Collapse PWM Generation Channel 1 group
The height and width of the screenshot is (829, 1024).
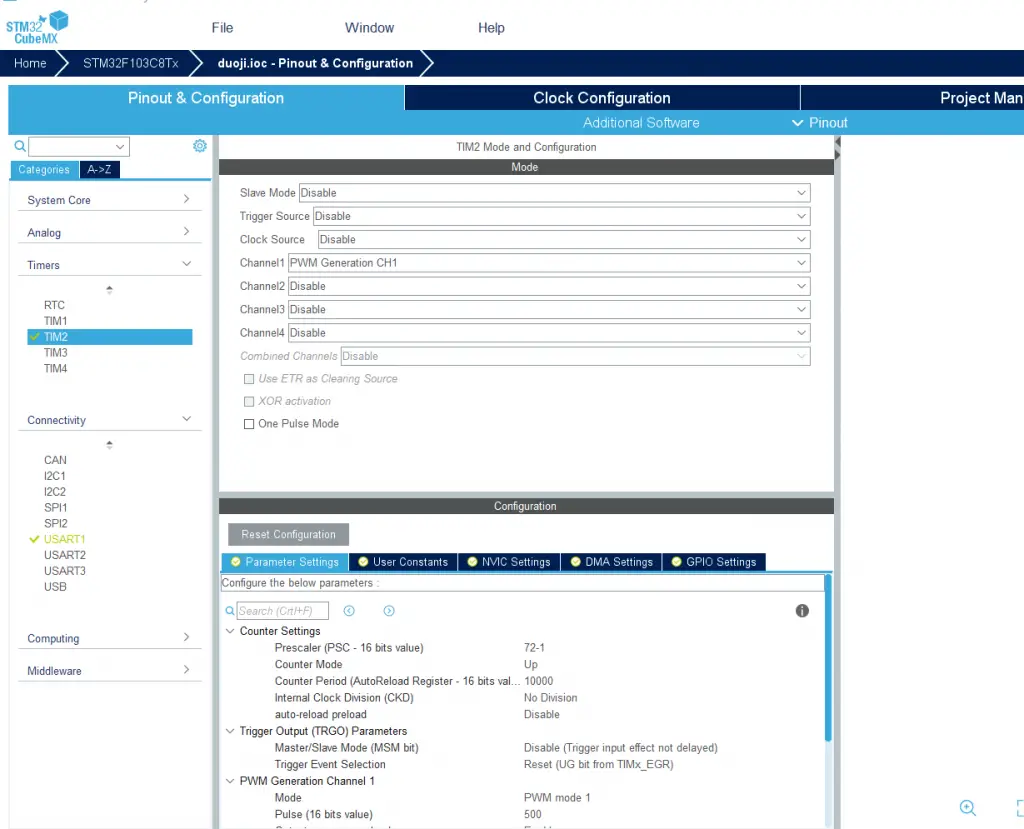point(230,781)
